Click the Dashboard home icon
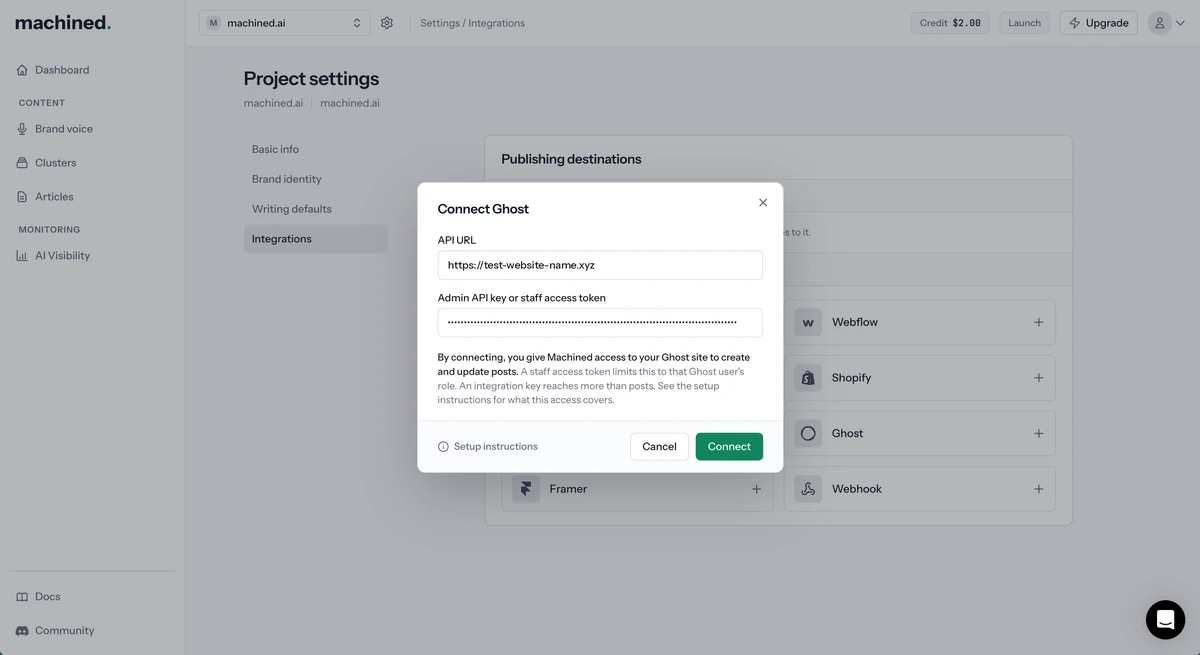Image resolution: width=1200 pixels, height=655 pixels. click(22, 70)
